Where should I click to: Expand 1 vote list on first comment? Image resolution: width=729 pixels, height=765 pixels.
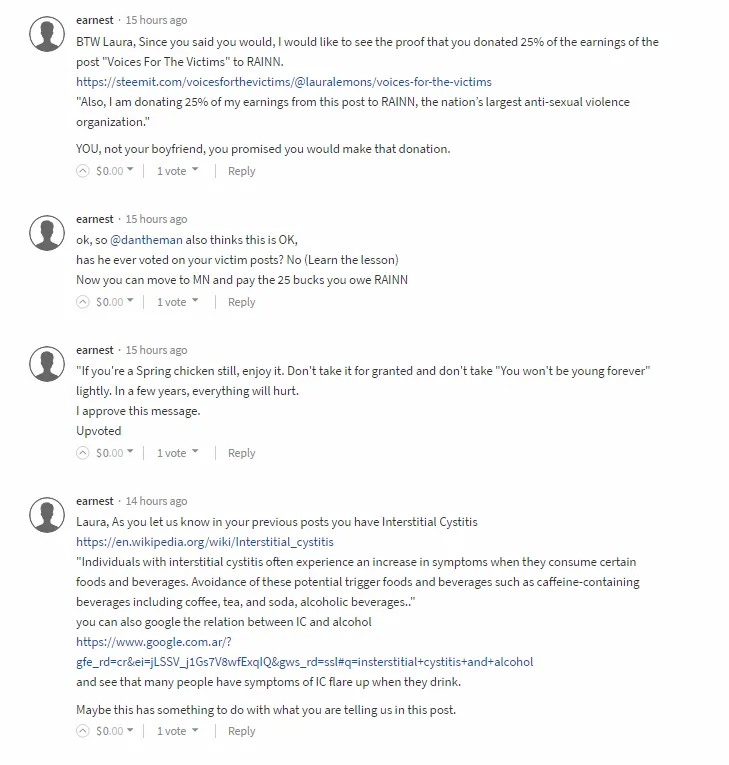point(178,171)
